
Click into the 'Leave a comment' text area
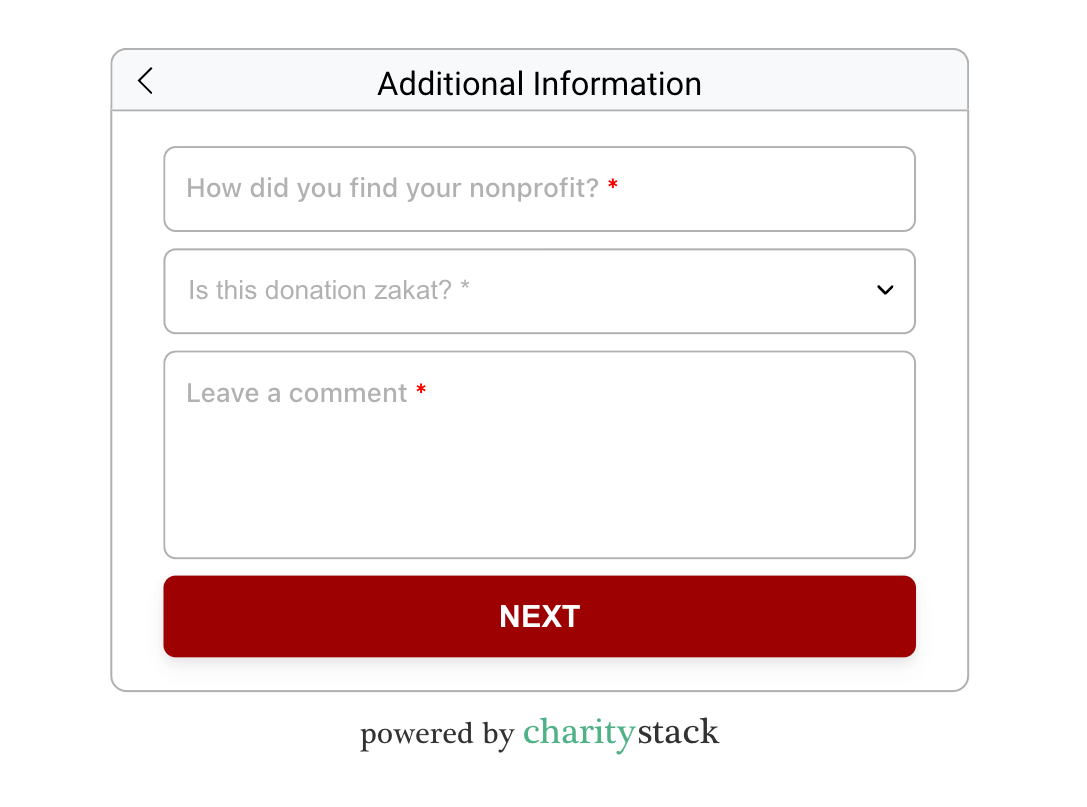click(539, 455)
